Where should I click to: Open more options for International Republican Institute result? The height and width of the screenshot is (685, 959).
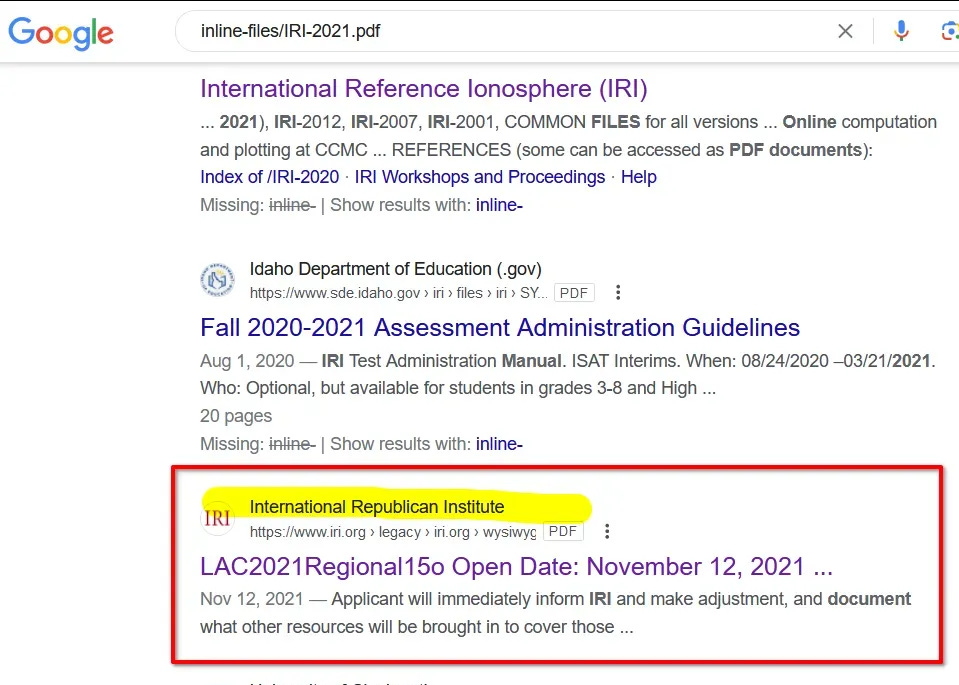pos(607,531)
